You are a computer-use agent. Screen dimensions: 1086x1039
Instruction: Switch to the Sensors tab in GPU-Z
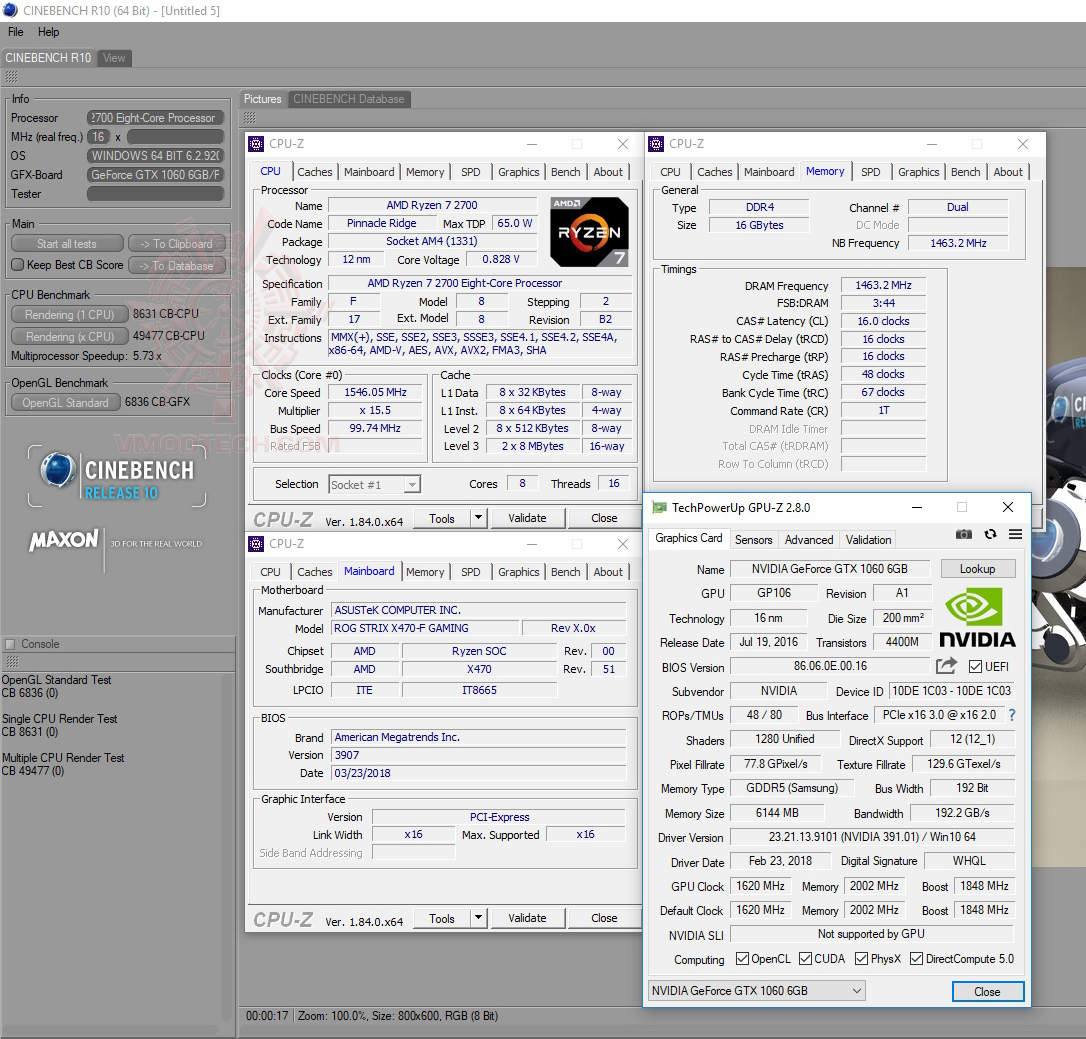753,539
